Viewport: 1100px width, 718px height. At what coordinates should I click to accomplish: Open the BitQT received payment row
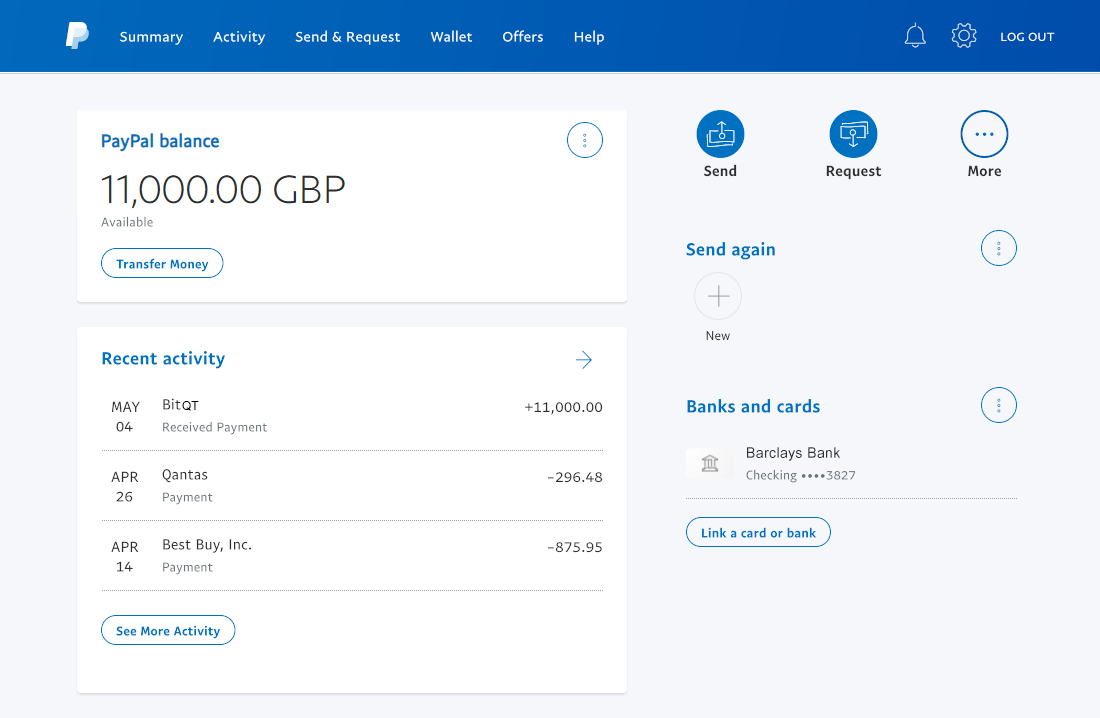(352, 415)
